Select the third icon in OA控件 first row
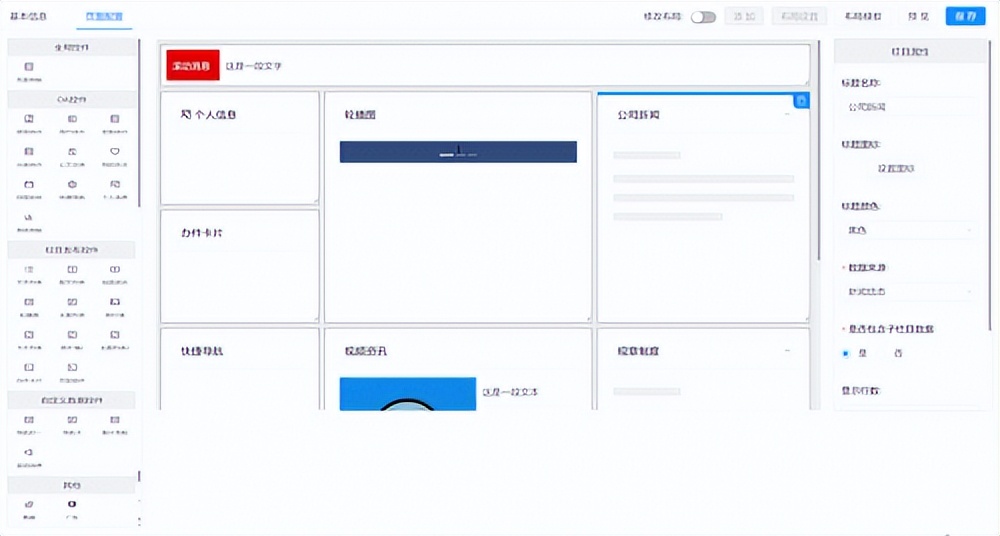1000x536 pixels. click(x=115, y=119)
